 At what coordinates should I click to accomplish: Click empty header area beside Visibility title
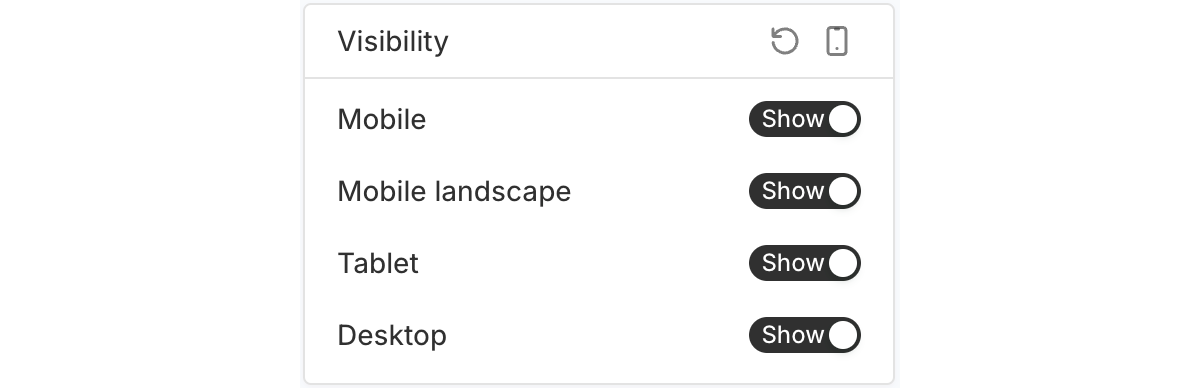tap(610, 42)
